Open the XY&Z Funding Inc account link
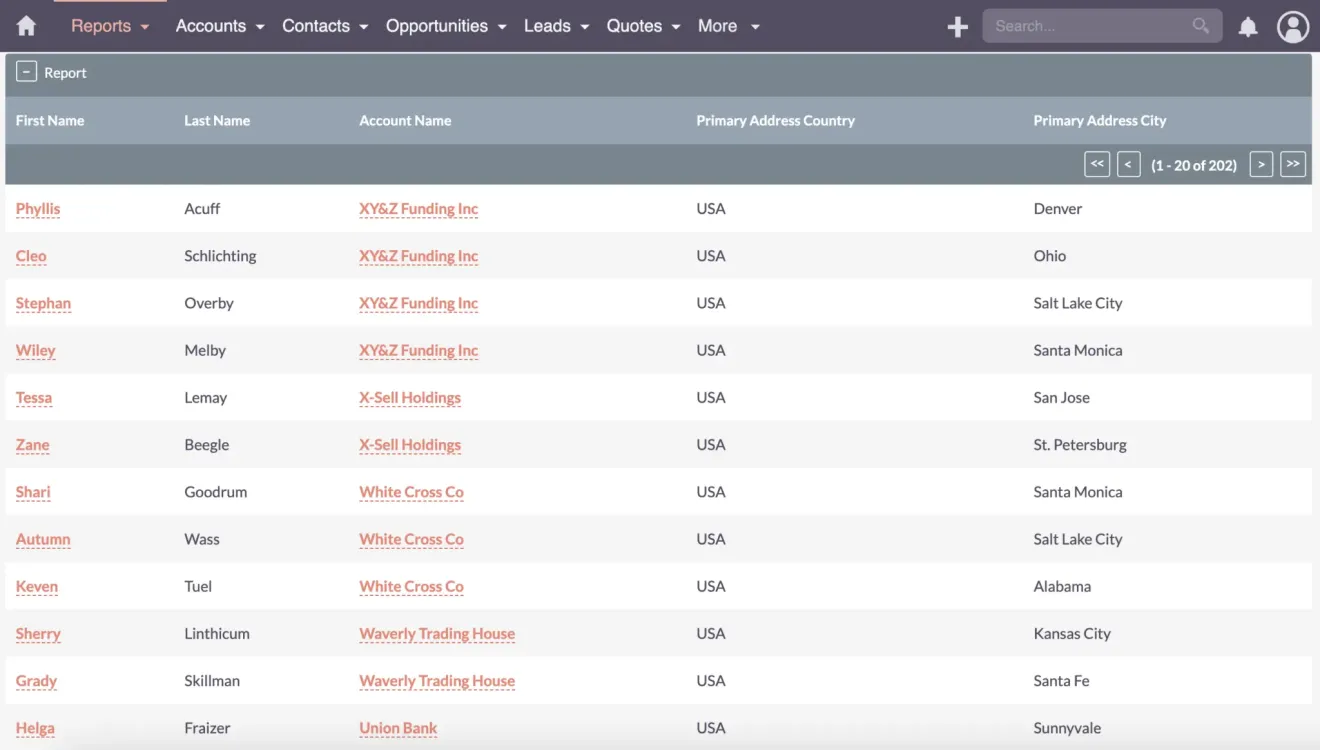The image size is (1320, 750). point(418,209)
